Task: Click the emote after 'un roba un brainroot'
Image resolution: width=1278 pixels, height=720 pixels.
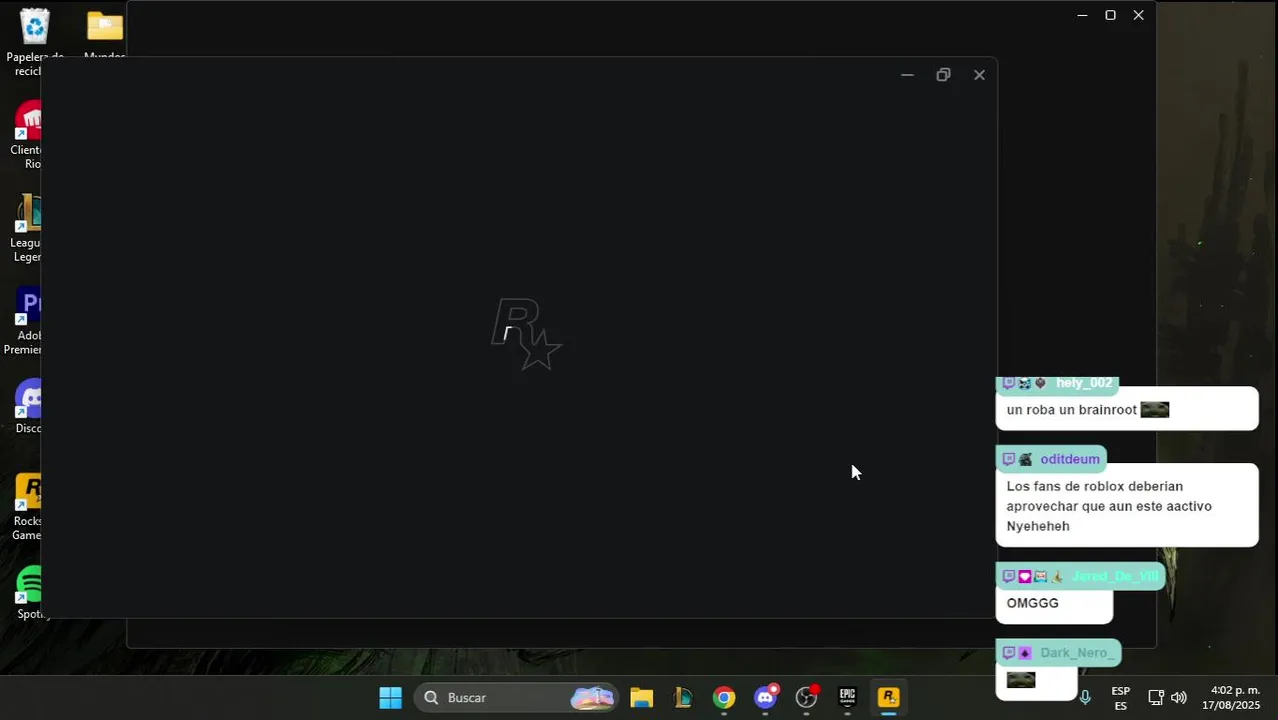Action: click(1155, 410)
